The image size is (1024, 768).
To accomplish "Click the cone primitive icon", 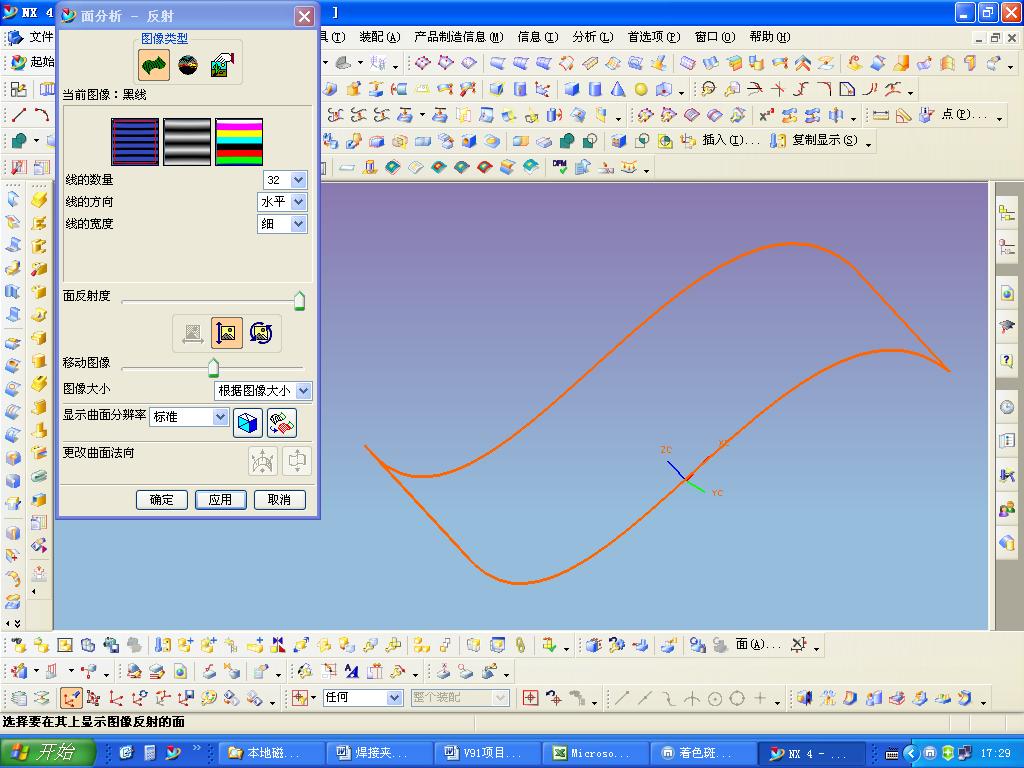I will coord(618,89).
